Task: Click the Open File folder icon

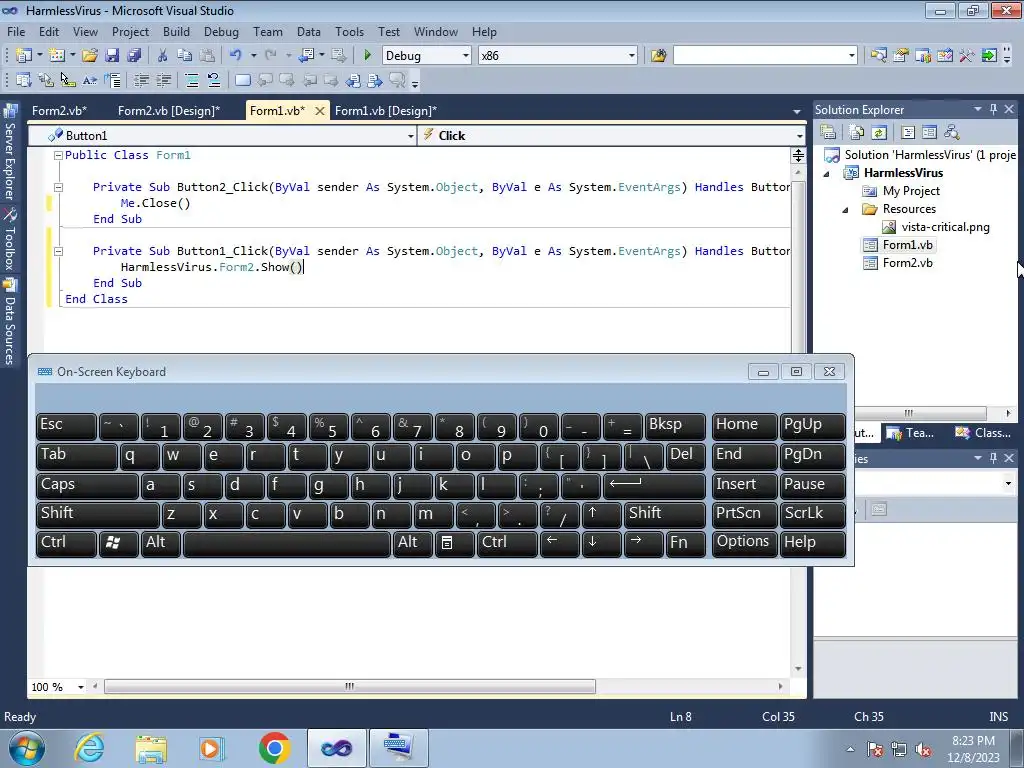Action: (x=90, y=56)
